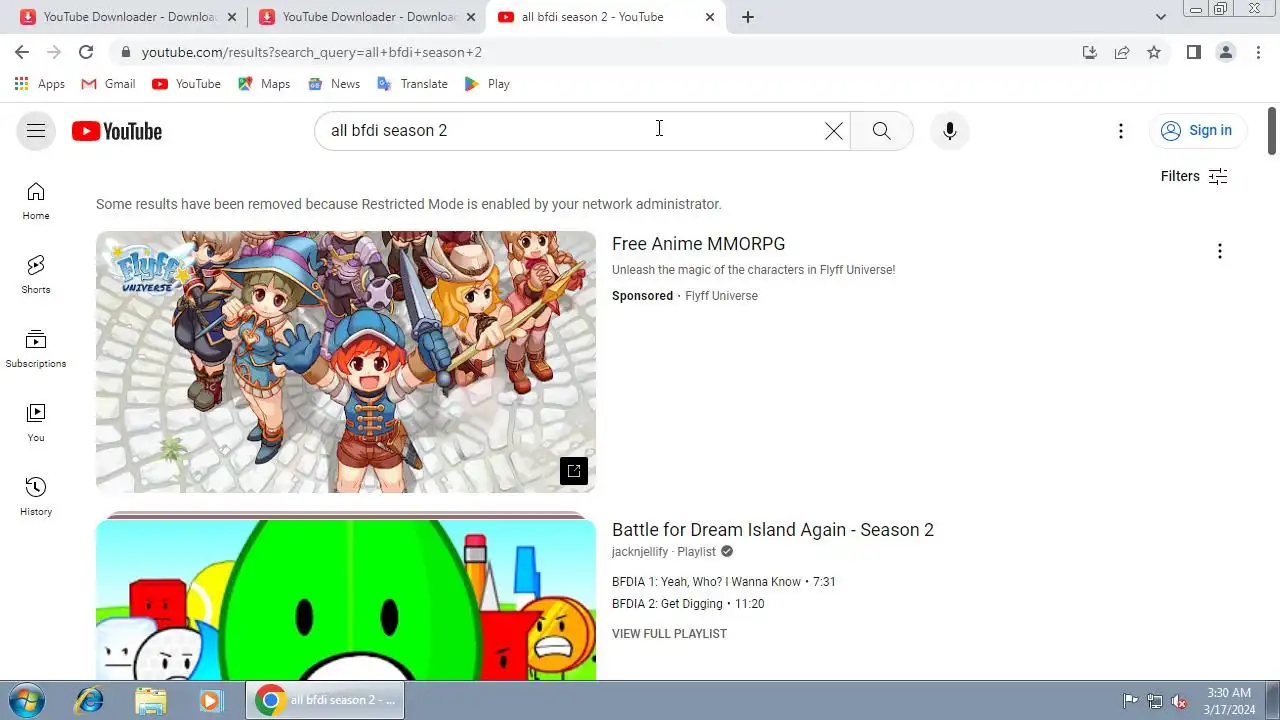Open the Gmail bookmark
Image resolution: width=1280 pixels, height=720 pixels.
click(108, 84)
